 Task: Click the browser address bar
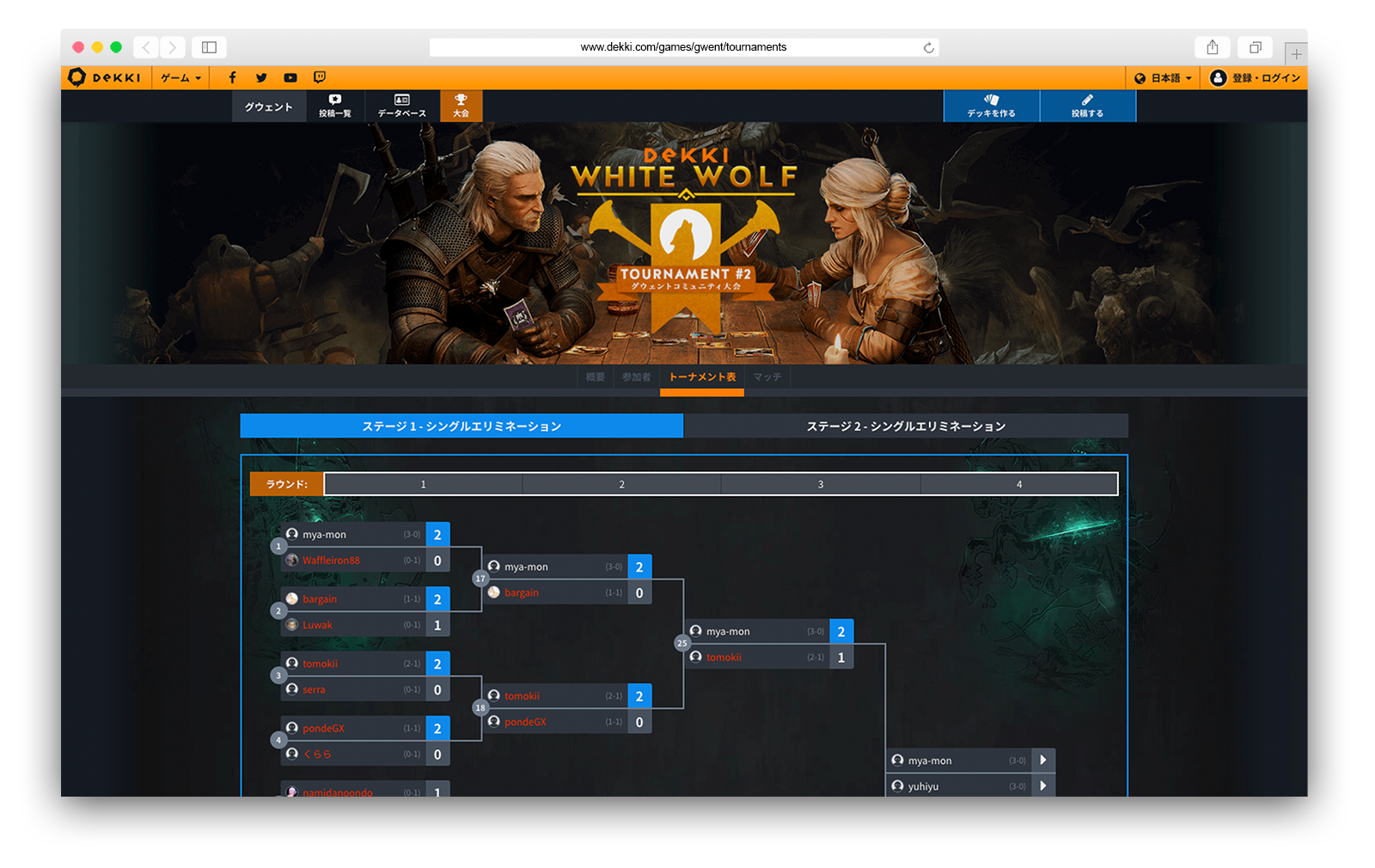[683, 47]
